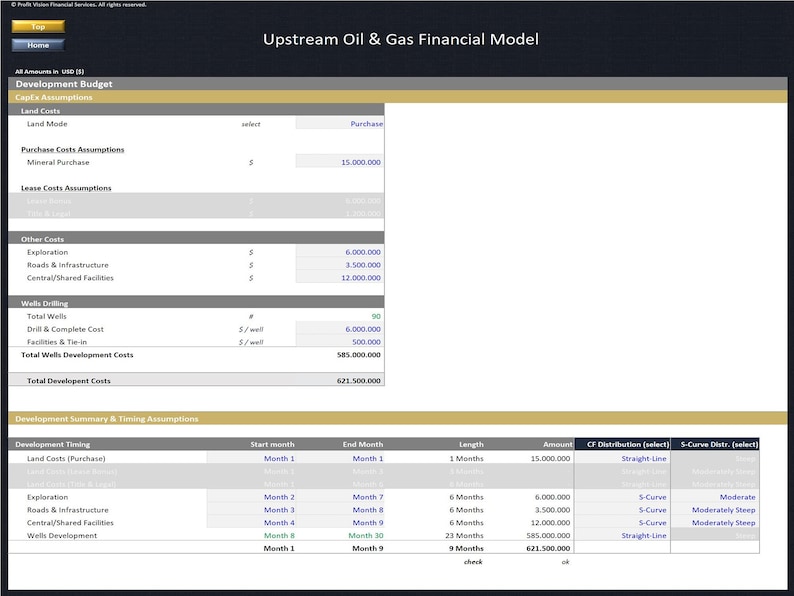
Task: Select Land Costs (Purchase) end Month 1
Action: 340,458
